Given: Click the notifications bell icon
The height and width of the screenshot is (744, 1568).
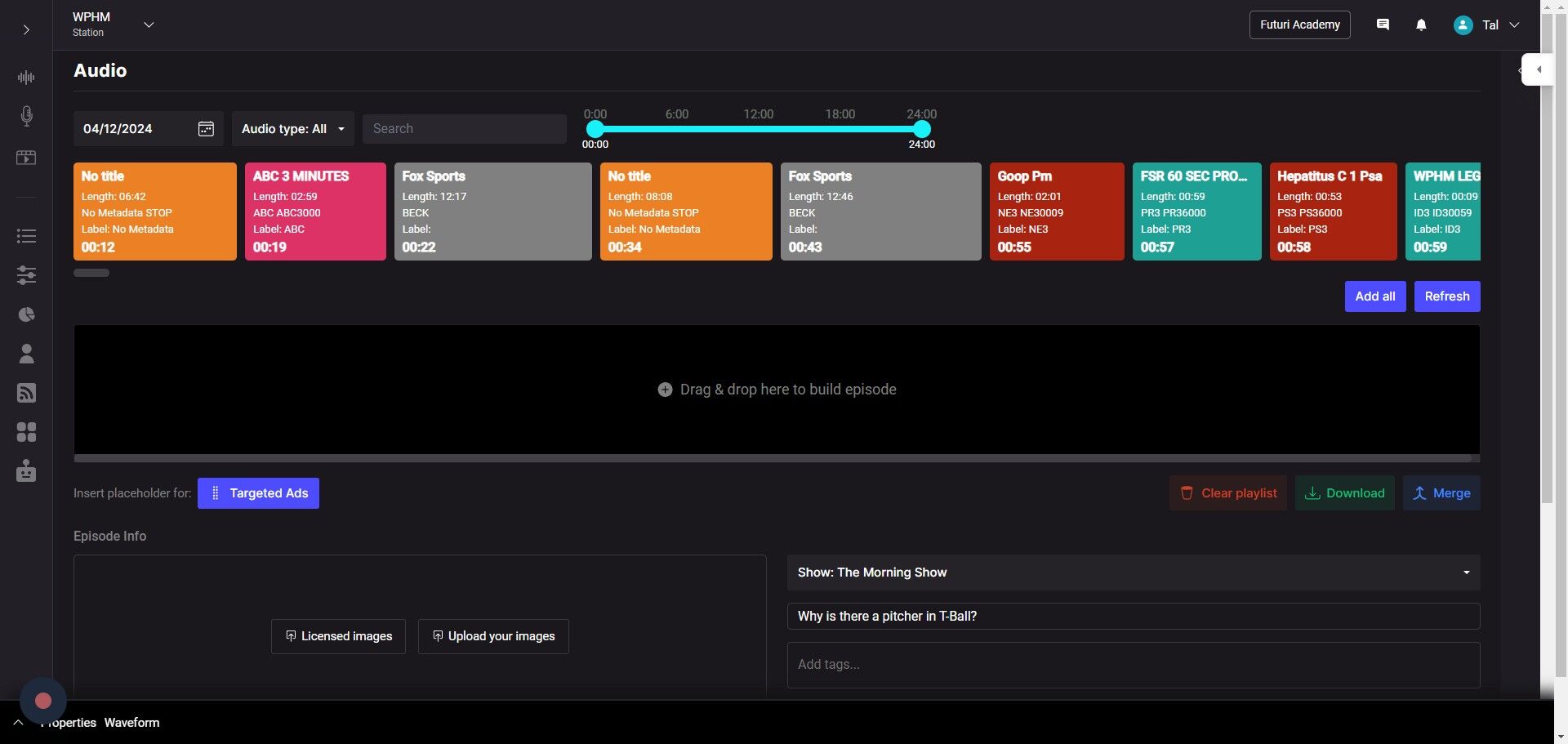Looking at the screenshot, I should (1421, 25).
